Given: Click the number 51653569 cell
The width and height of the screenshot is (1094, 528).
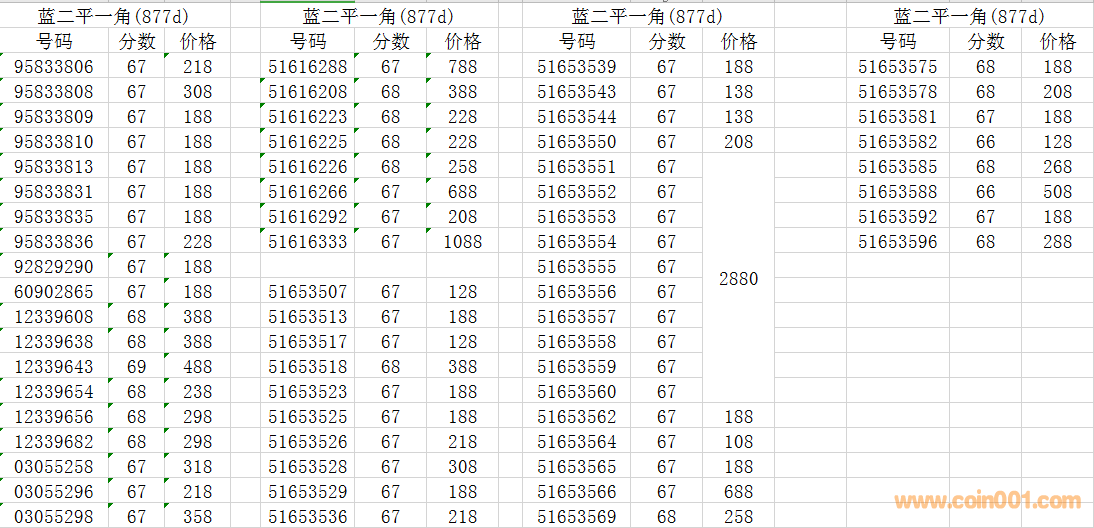Looking at the screenshot, I should pos(576,517).
